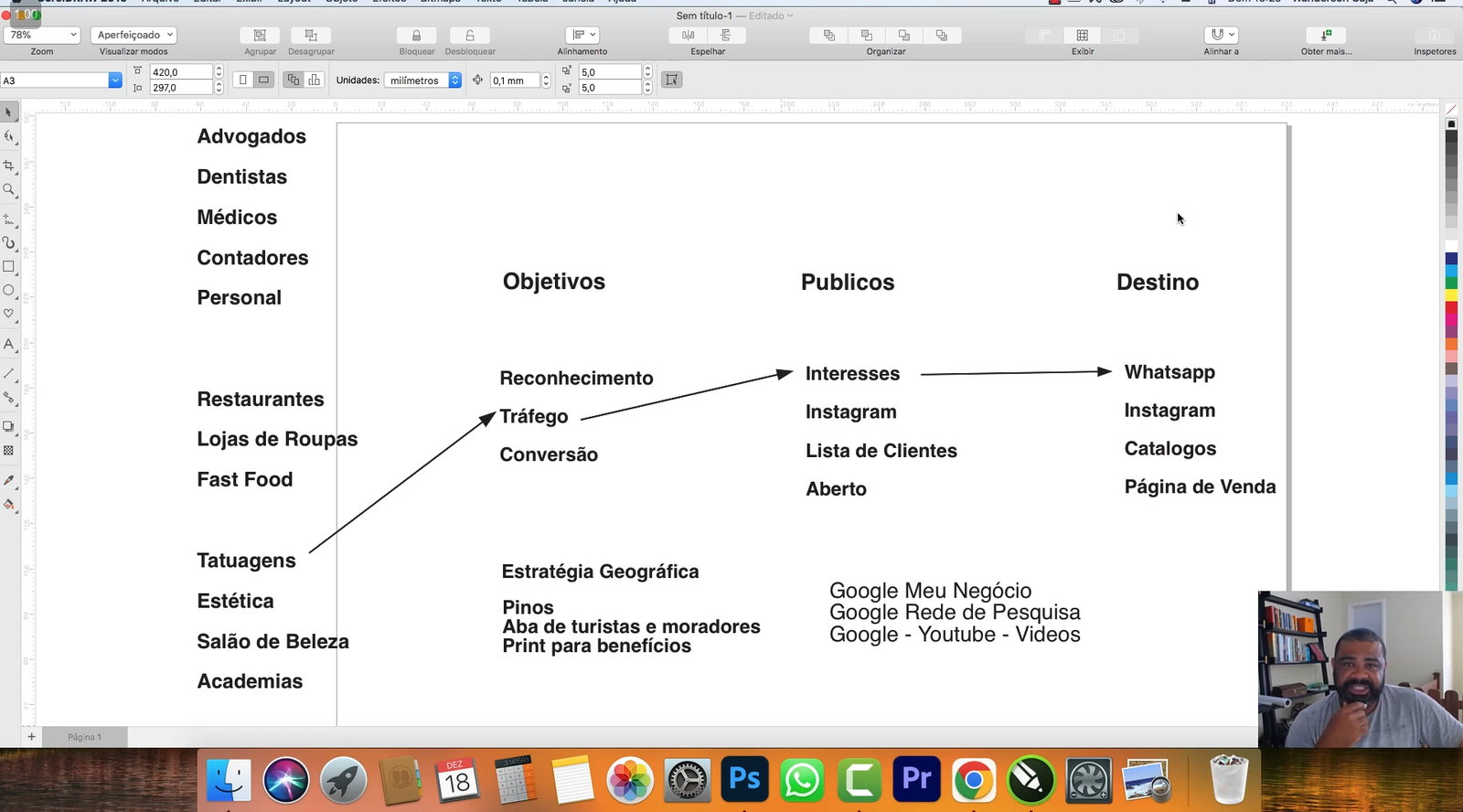Add a new page with plus button
Screen dimensions: 1463x812
(31, 737)
